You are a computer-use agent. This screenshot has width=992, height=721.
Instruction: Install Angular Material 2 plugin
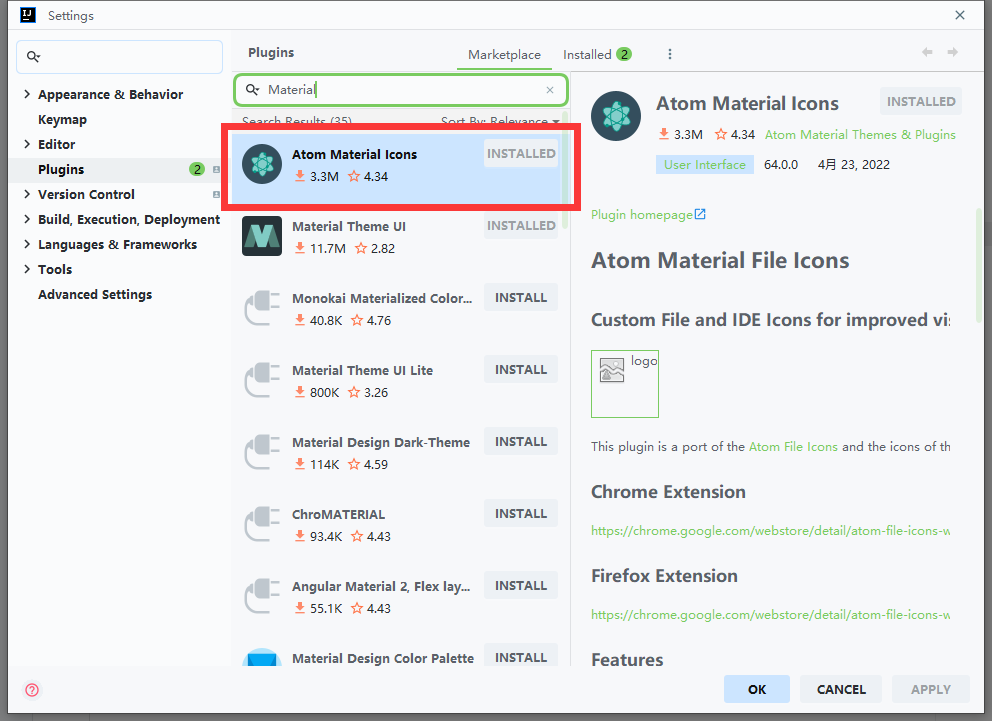coord(521,586)
